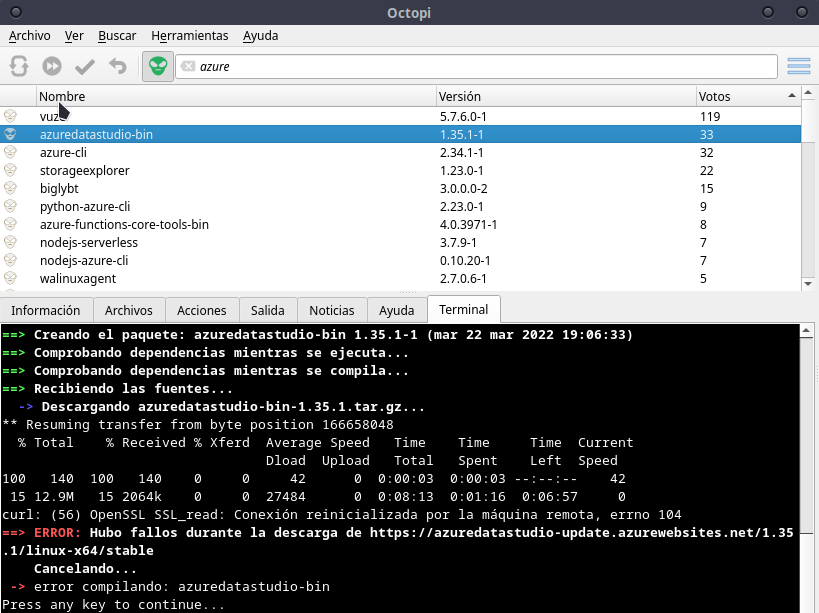
Task: Click version 2.34.1-1 cell
Action: [x=461, y=152]
